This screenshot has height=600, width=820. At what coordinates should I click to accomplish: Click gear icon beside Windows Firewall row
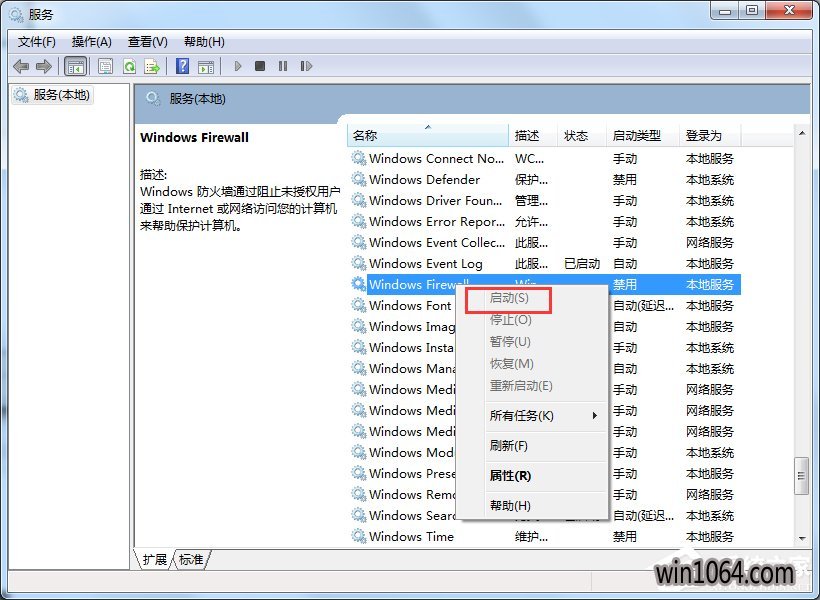[x=359, y=284]
